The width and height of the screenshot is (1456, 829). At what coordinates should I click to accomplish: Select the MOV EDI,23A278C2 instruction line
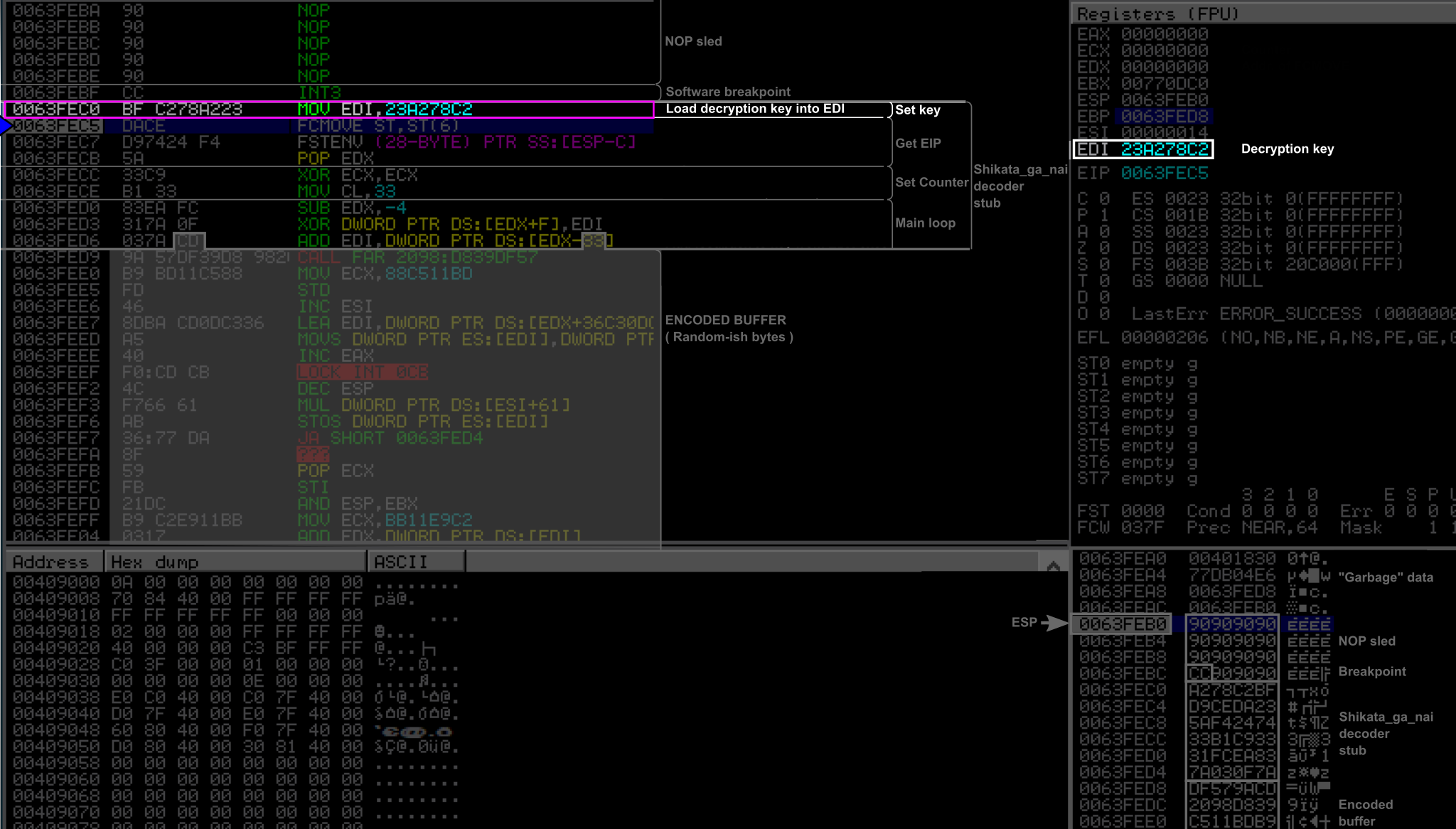pyautogui.click(x=384, y=109)
